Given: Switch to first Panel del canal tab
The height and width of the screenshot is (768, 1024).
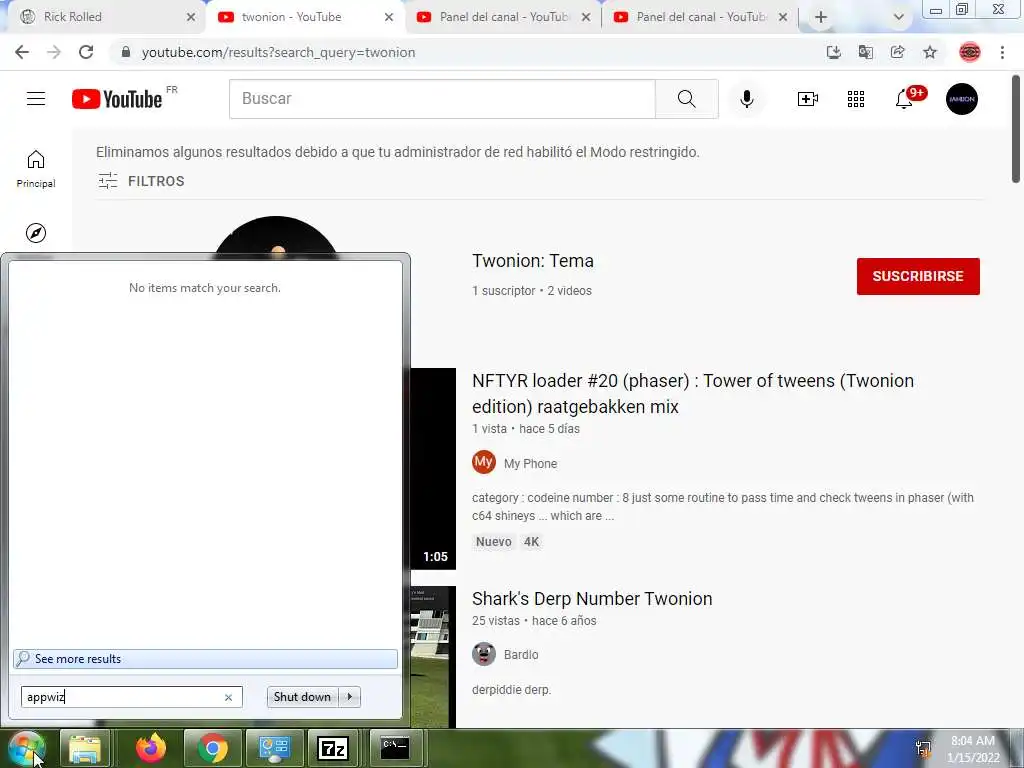Looking at the screenshot, I should point(502,17).
